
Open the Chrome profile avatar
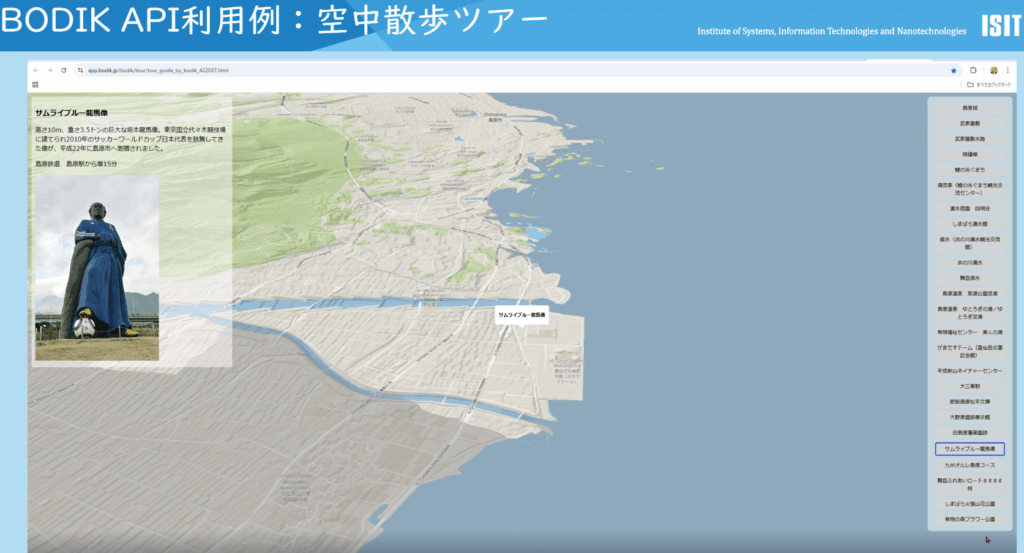[x=993, y=71]
